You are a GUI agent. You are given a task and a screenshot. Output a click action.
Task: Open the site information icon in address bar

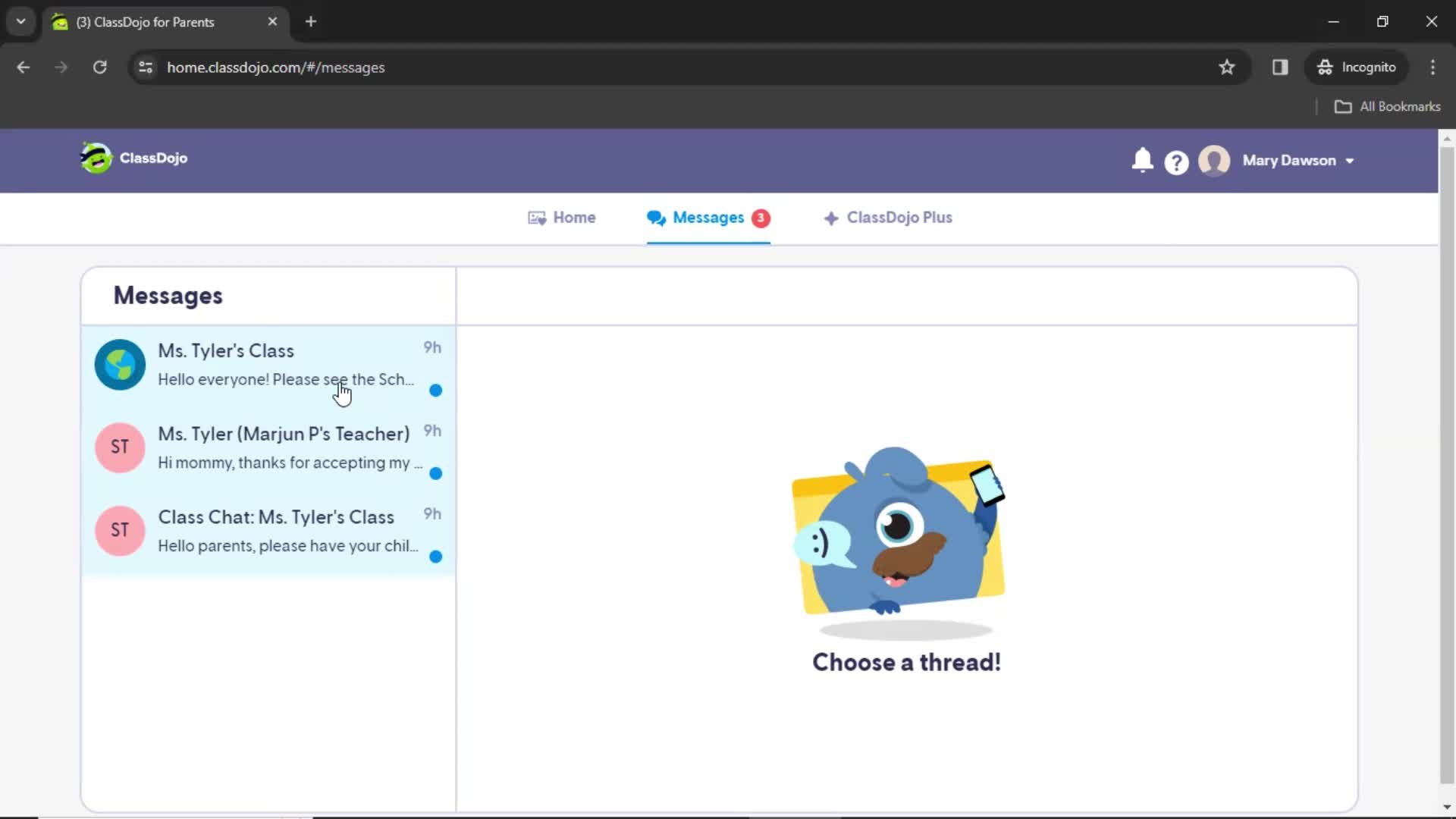point(146,67)
